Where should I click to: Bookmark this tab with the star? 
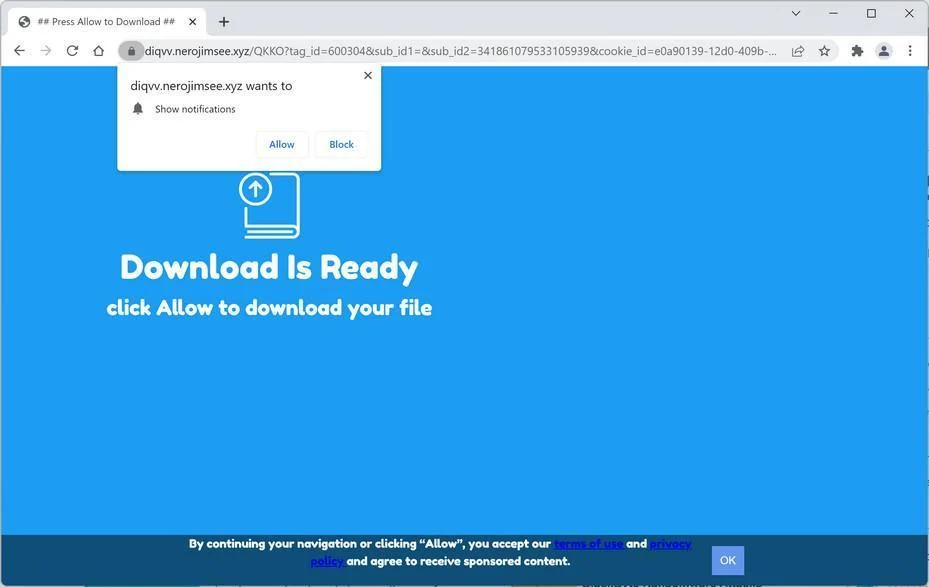824,51
